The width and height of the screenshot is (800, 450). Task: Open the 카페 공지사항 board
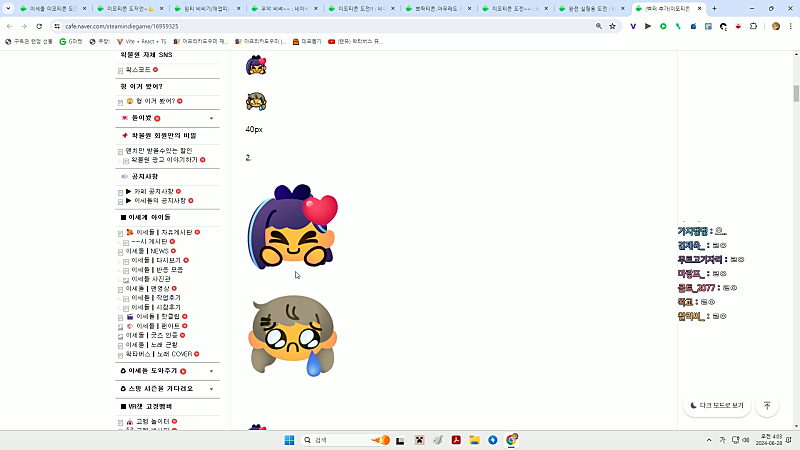pyautogui.click(x=154, y=191)
